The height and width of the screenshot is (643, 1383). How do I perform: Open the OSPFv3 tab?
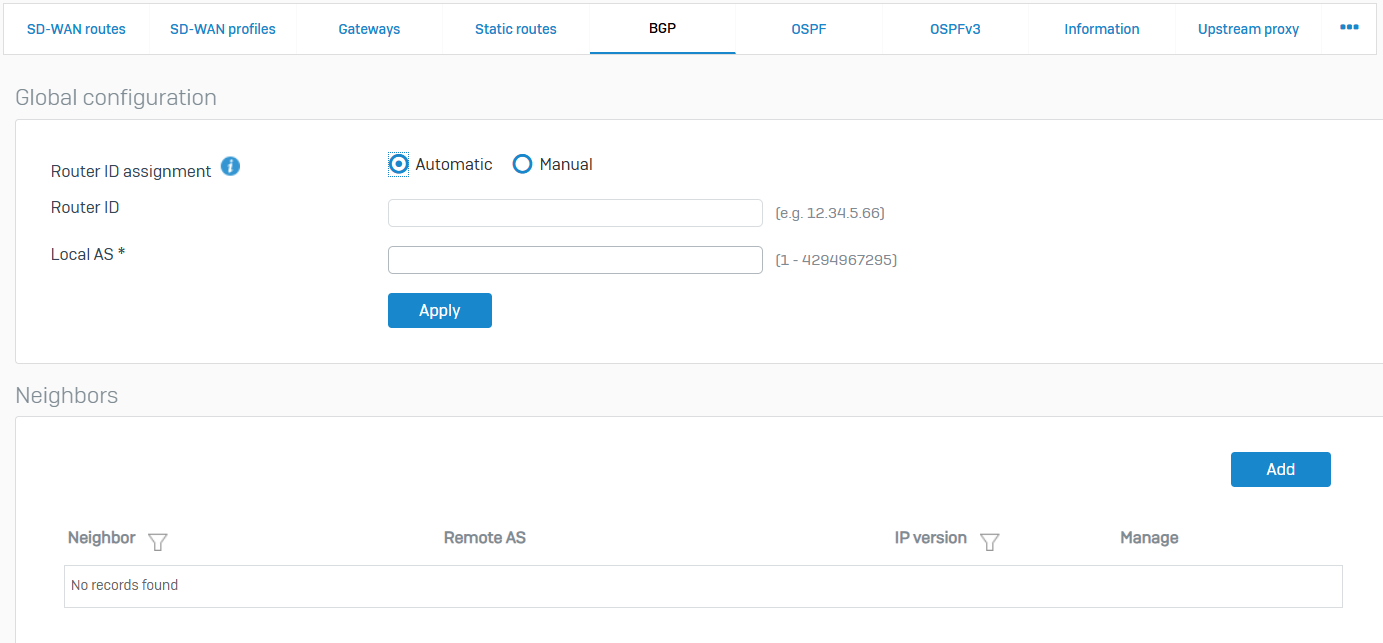coord(955,29)
